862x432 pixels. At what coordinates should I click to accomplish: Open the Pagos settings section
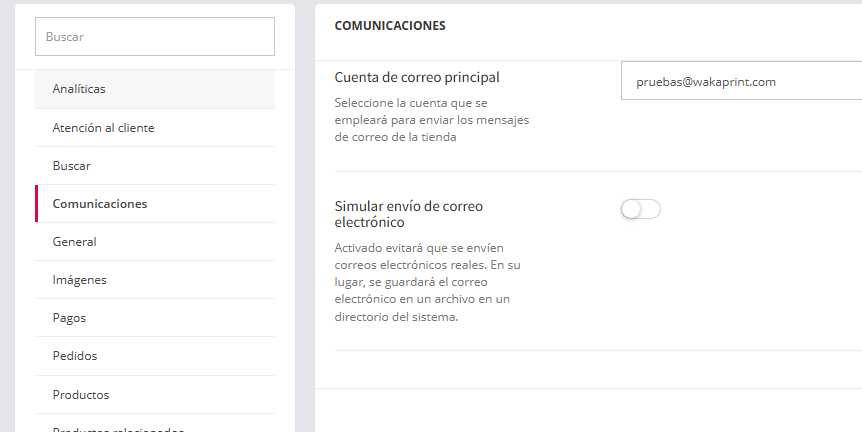pos(69,318)
